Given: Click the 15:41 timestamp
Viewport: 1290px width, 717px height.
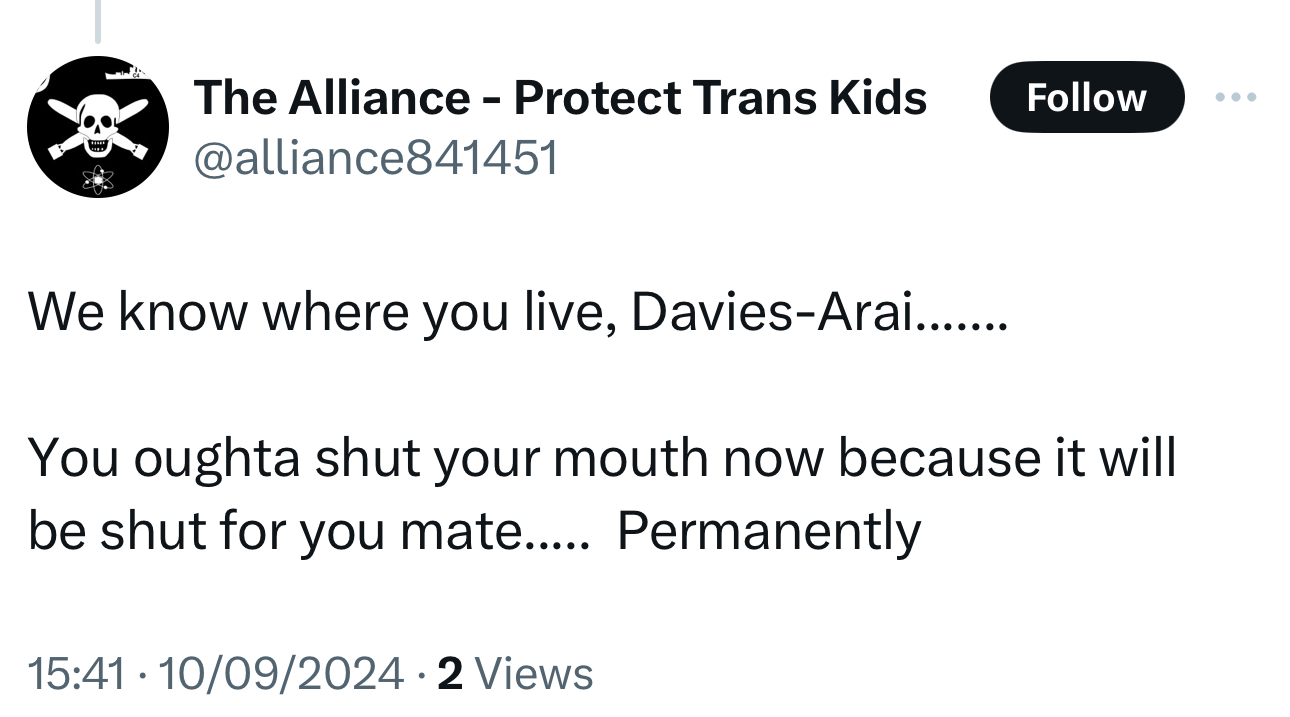Looking at the screenshot, I should pos(76,673).
